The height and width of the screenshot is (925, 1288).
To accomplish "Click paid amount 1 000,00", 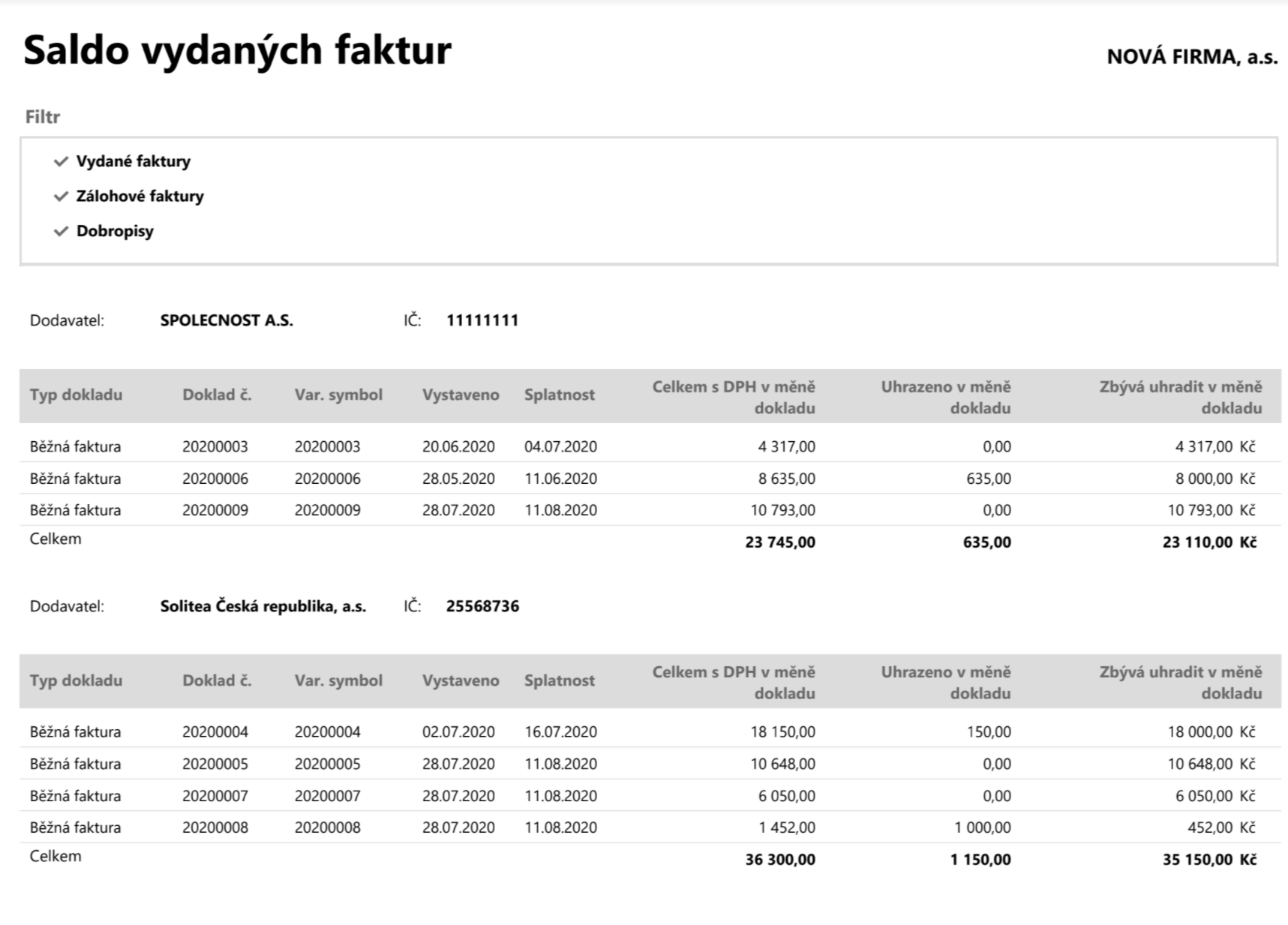I will (983, 827).
